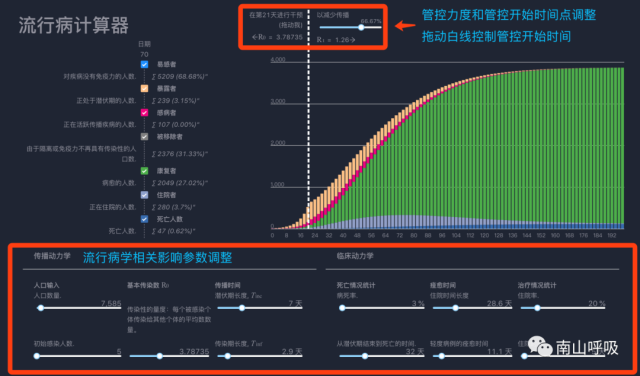Click the 日期 day value 70
Image resolution: width=640 pixels, height=376 pixels.
tap(144, 54)
